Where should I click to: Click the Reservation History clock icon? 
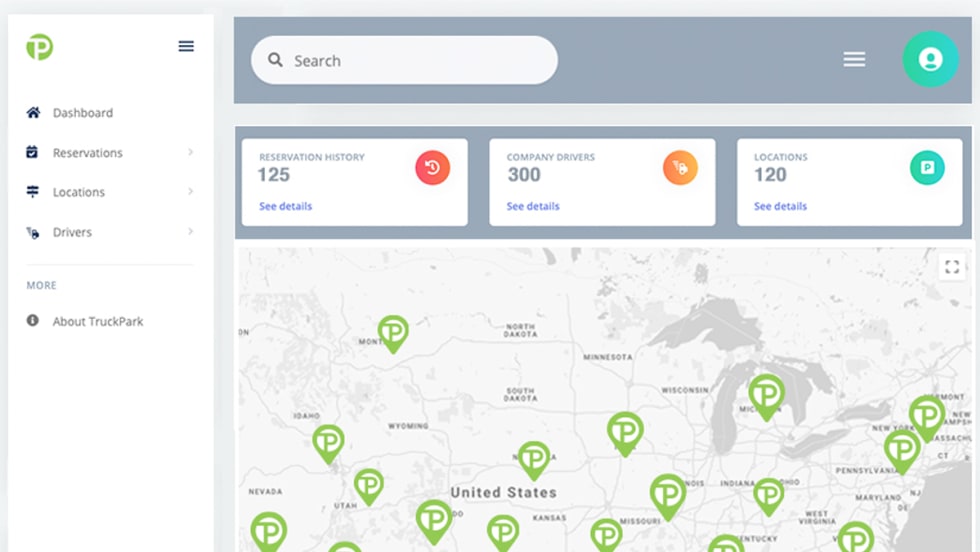click(432, 168)
